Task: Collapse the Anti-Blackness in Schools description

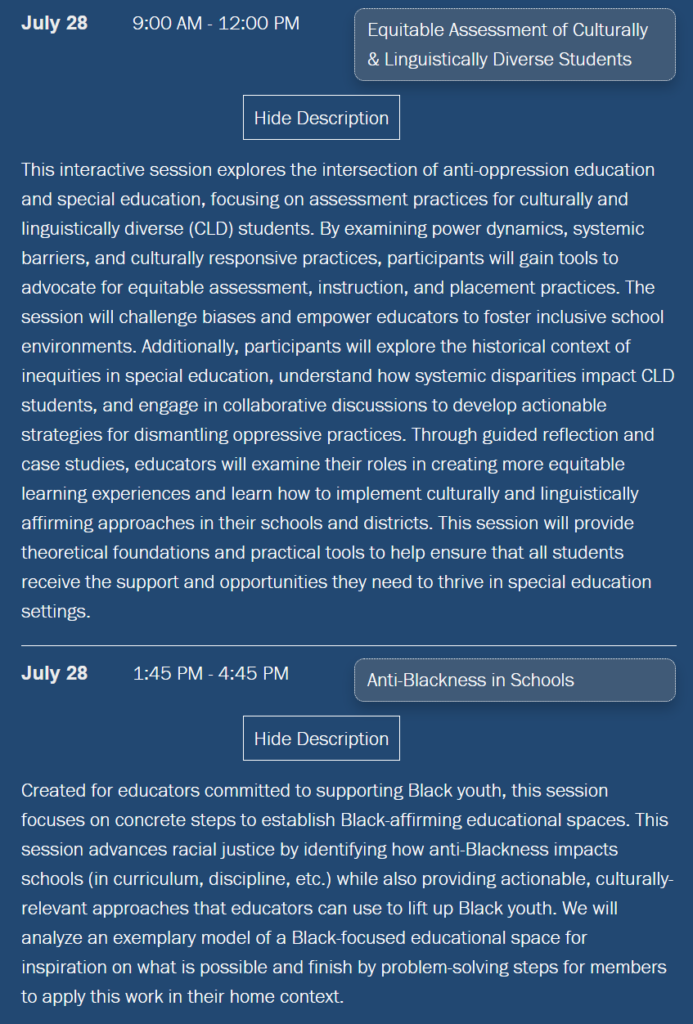Action: [x=321, y=739]
